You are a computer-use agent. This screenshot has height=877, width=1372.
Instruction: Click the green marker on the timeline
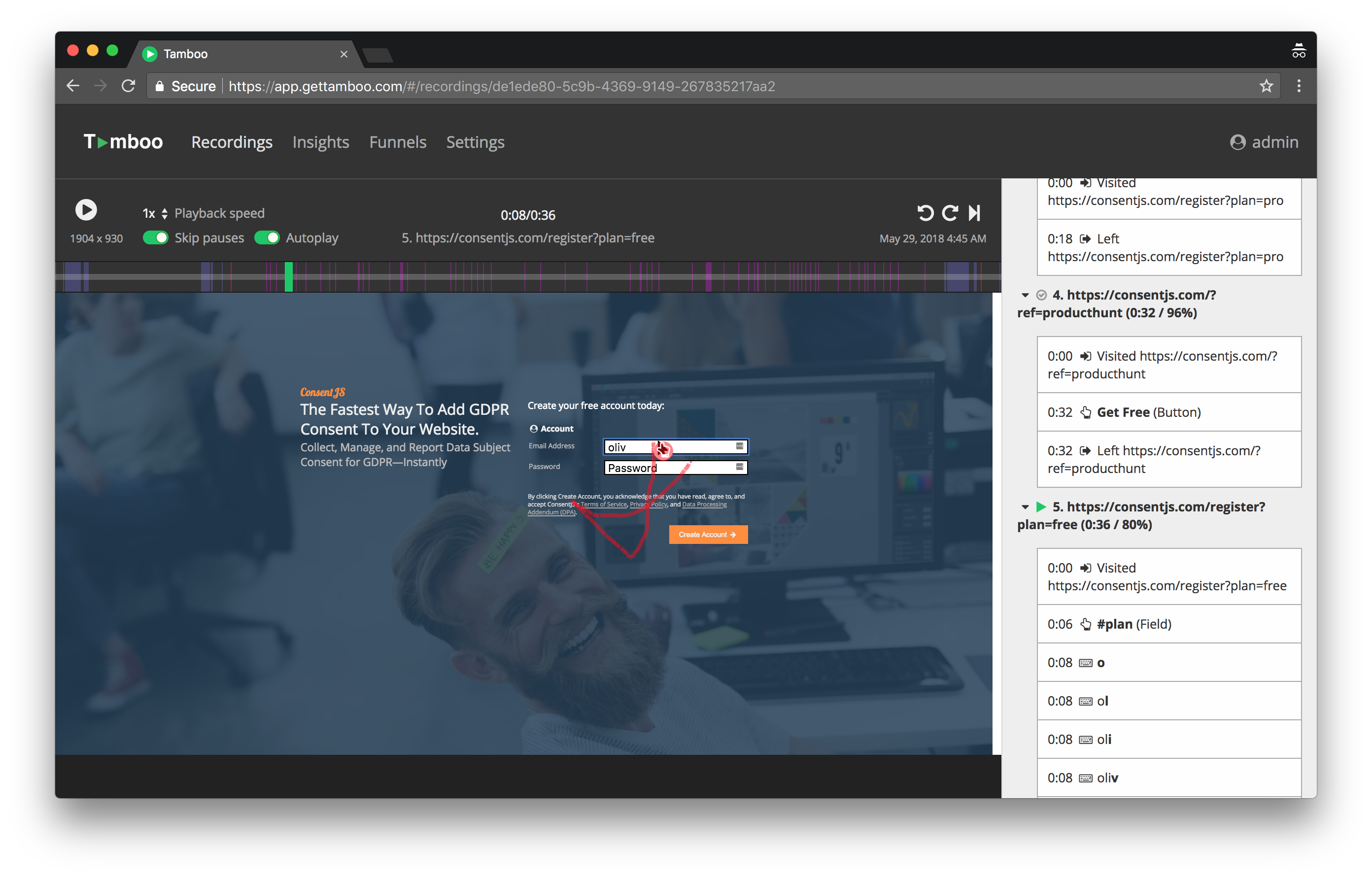(x=289, y=277)
